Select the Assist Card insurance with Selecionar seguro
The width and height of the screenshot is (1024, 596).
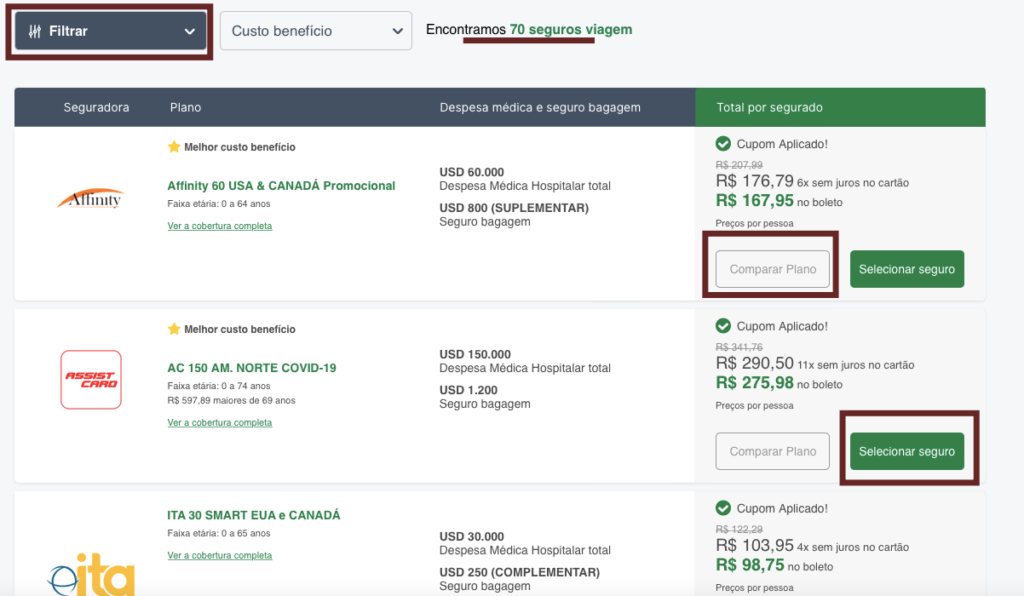(x=907, y=451)
